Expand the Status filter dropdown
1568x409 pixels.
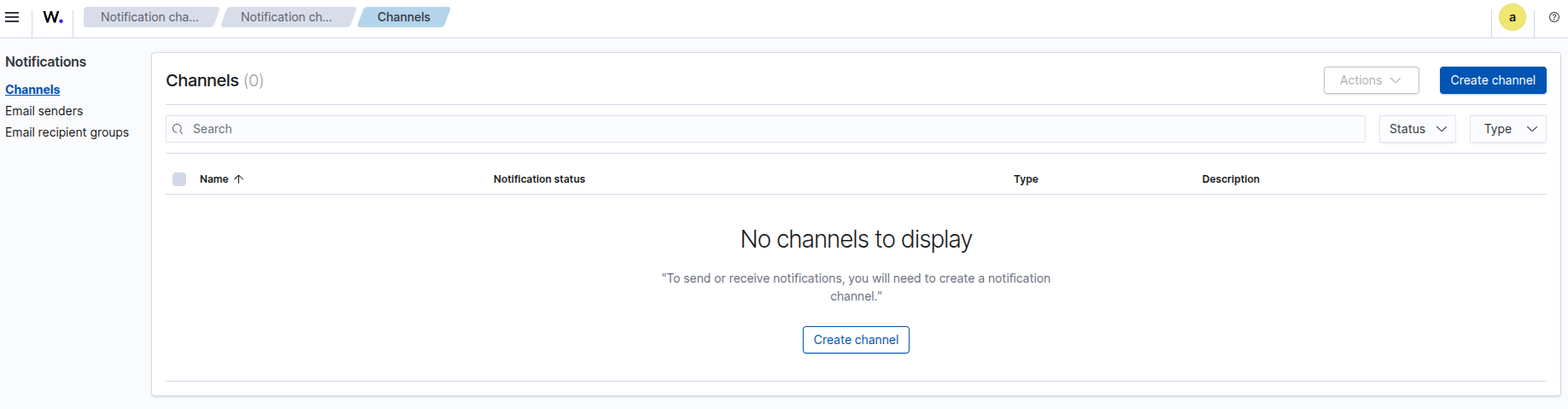tap(1418, 129)
